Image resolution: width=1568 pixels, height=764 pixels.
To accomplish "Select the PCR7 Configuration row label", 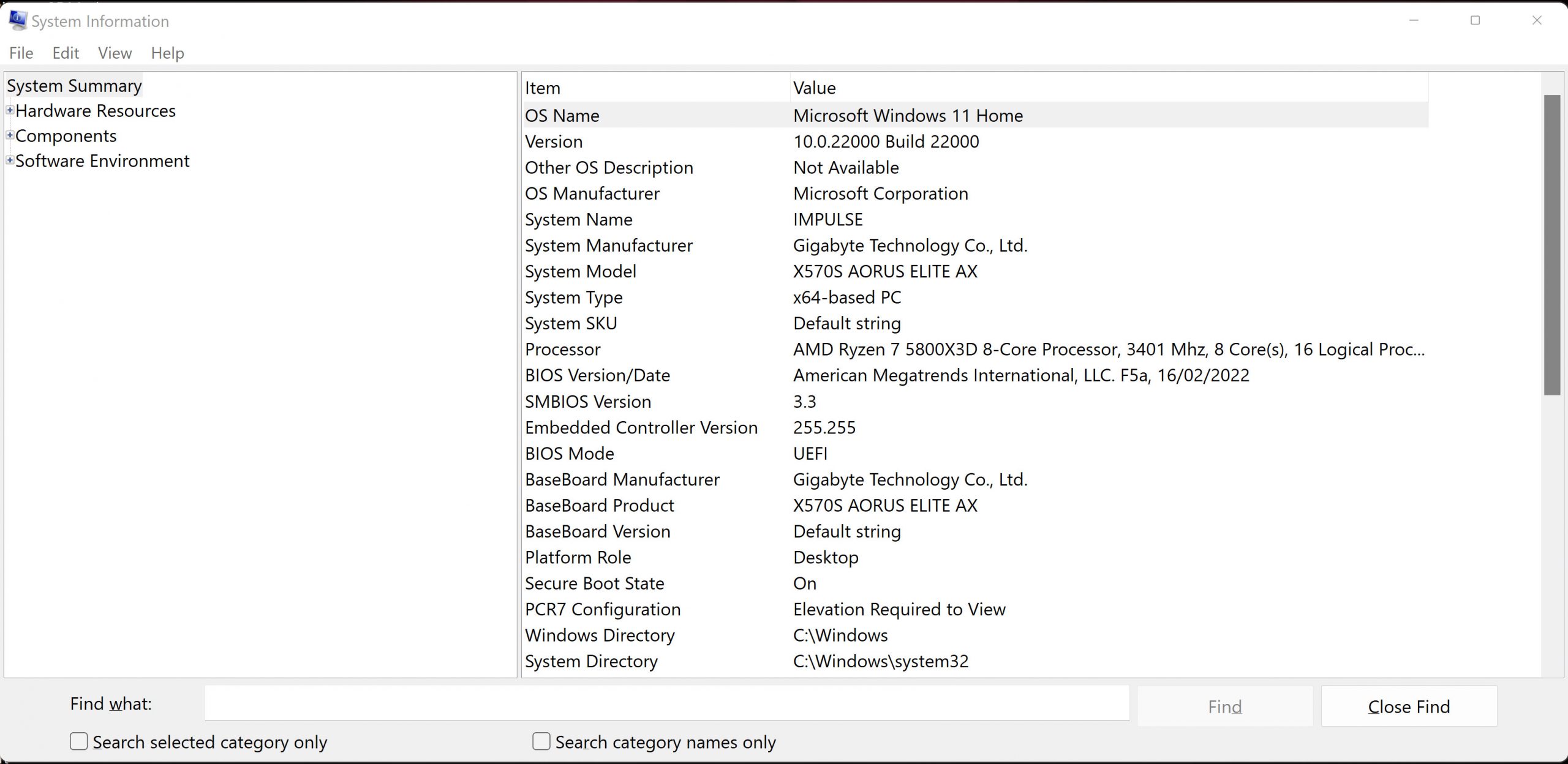I will point(603,610).
